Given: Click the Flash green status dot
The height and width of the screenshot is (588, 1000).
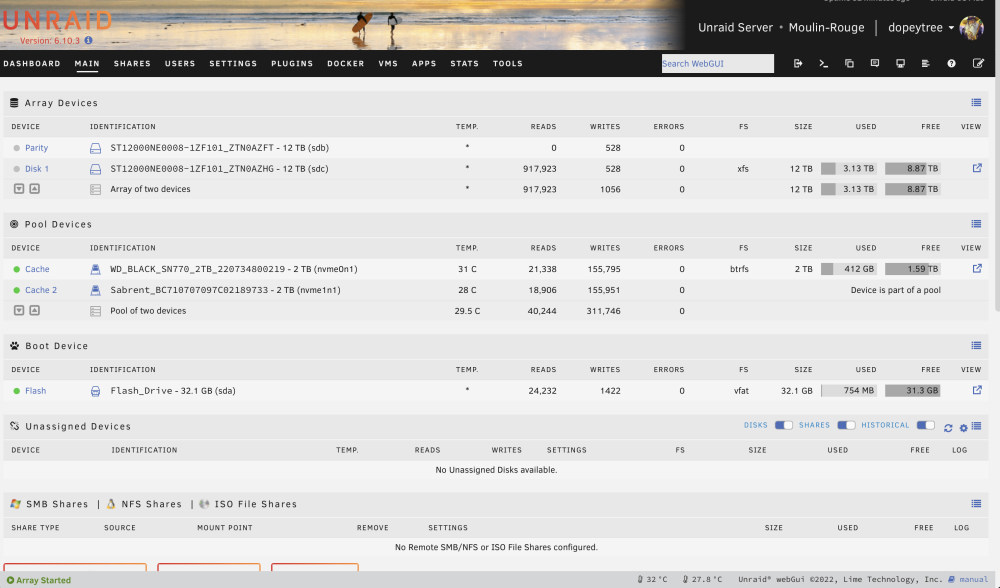Looking at the screenshot, I should pyautogui.click(x=17, y=391).
